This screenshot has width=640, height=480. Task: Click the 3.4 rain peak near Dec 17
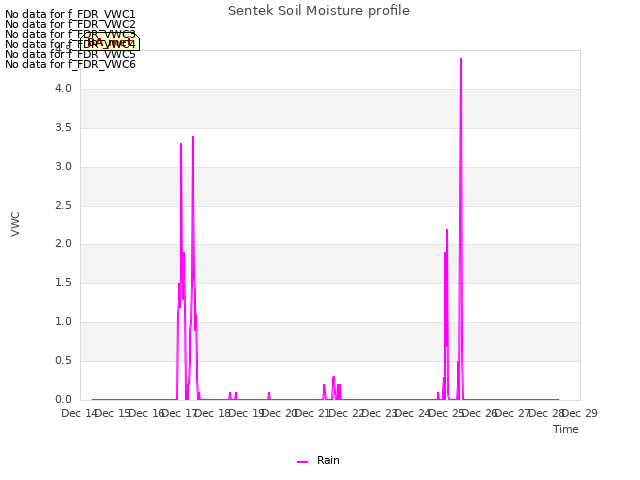click(193, 137)
